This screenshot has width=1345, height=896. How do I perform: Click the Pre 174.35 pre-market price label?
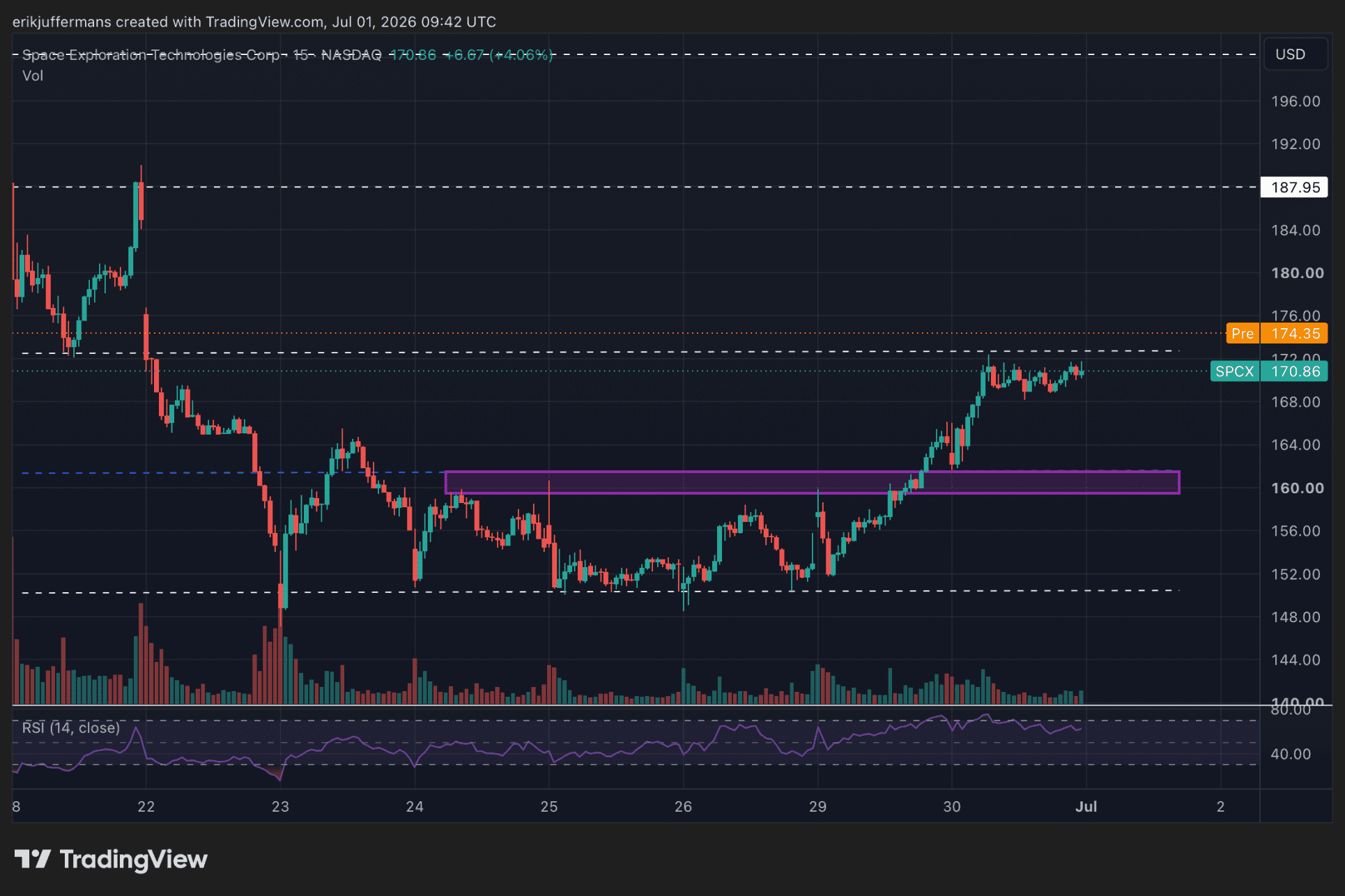tap(1277, 333)
